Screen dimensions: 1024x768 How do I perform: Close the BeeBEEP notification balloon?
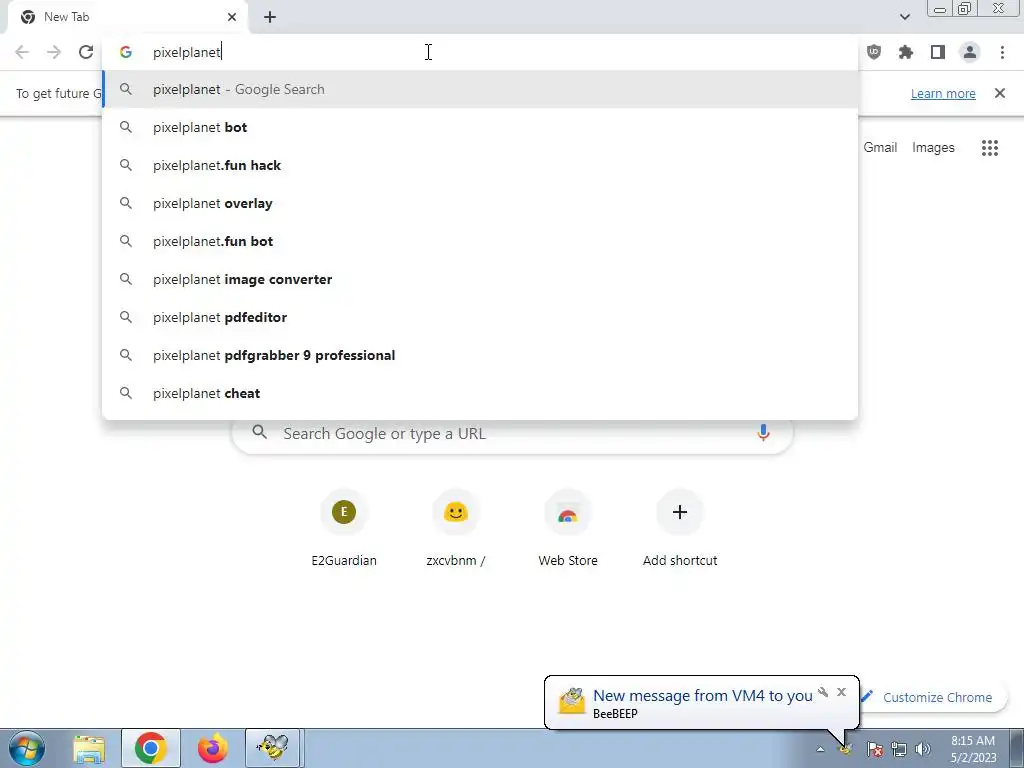click(x=841, y=692)
